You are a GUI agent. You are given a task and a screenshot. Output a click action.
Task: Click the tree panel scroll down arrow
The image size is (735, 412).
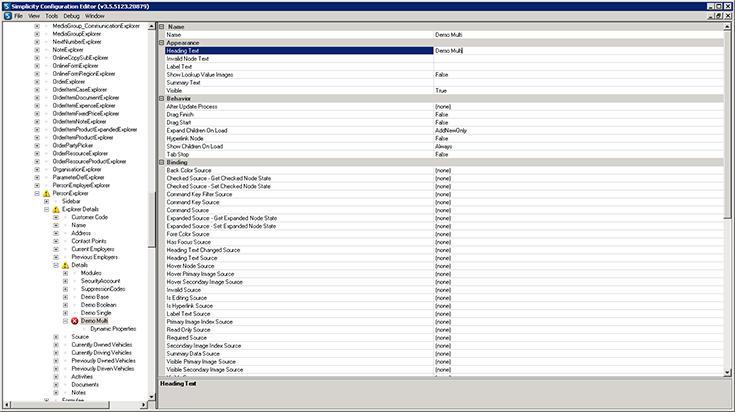(x=151, y=397)
